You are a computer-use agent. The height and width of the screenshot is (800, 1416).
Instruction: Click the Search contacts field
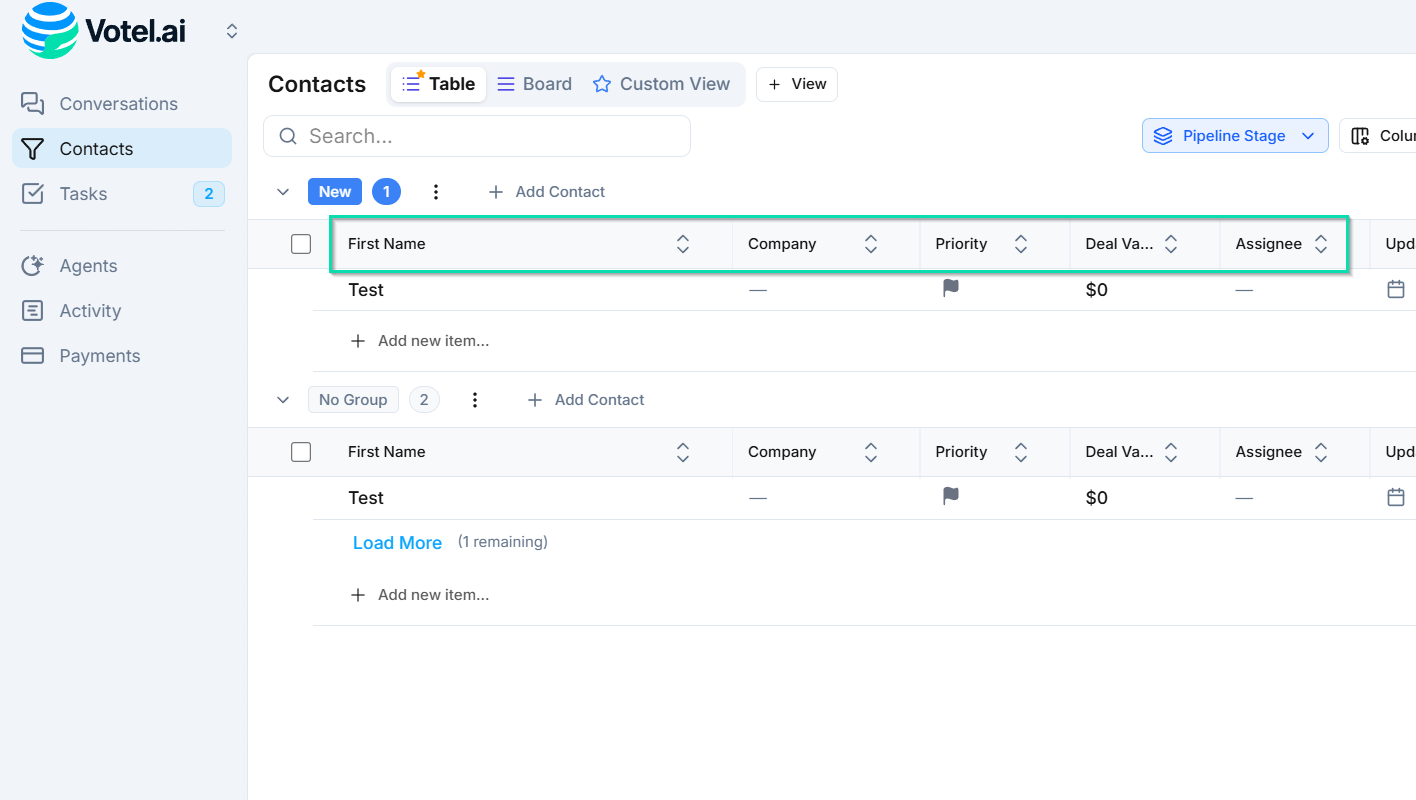[476, 136]
